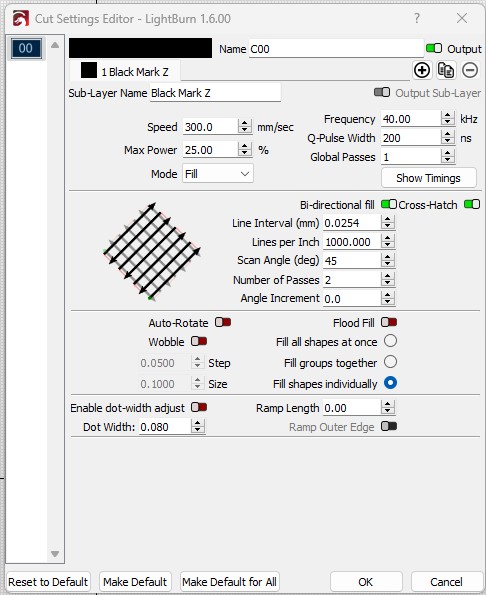Decrease the Max Power value with down arrow
Screen dimensions: 486x595
[x=245, y=153]
